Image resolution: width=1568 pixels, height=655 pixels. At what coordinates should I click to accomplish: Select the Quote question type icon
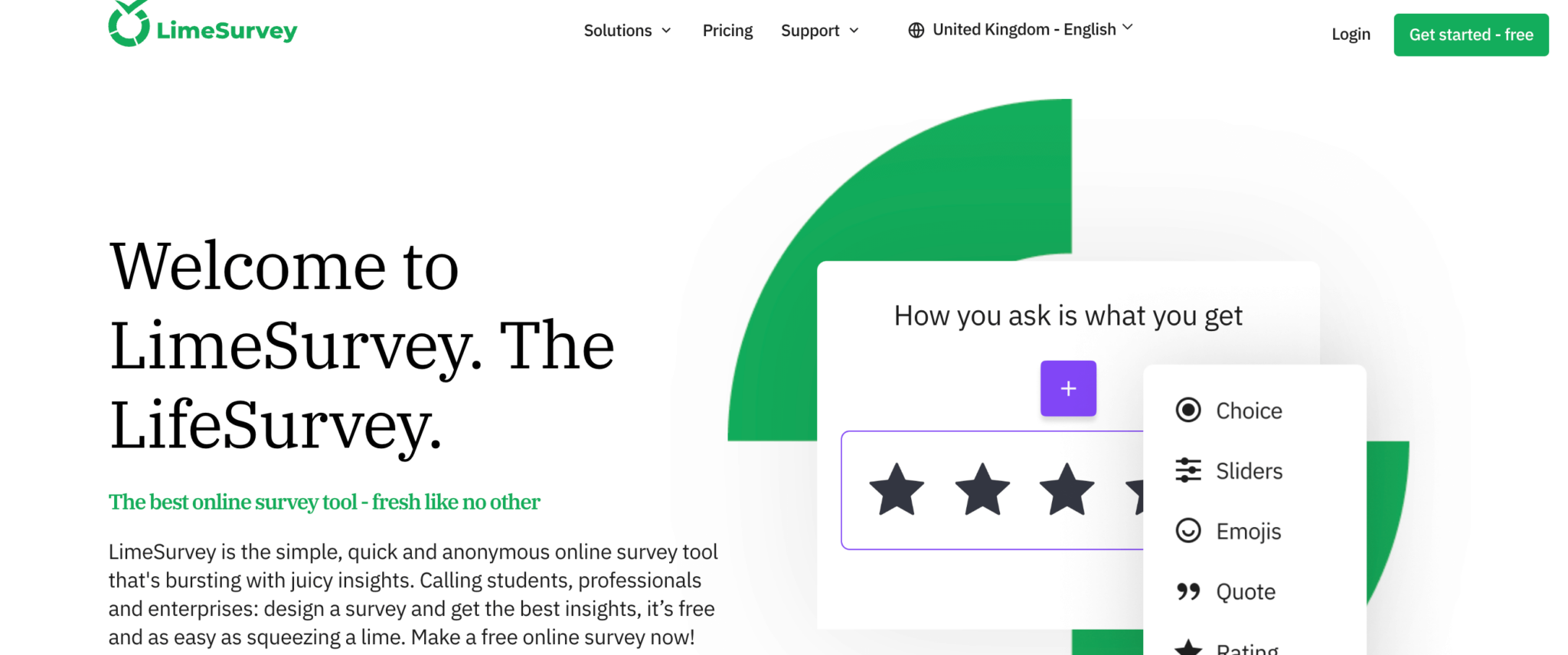1187,591
